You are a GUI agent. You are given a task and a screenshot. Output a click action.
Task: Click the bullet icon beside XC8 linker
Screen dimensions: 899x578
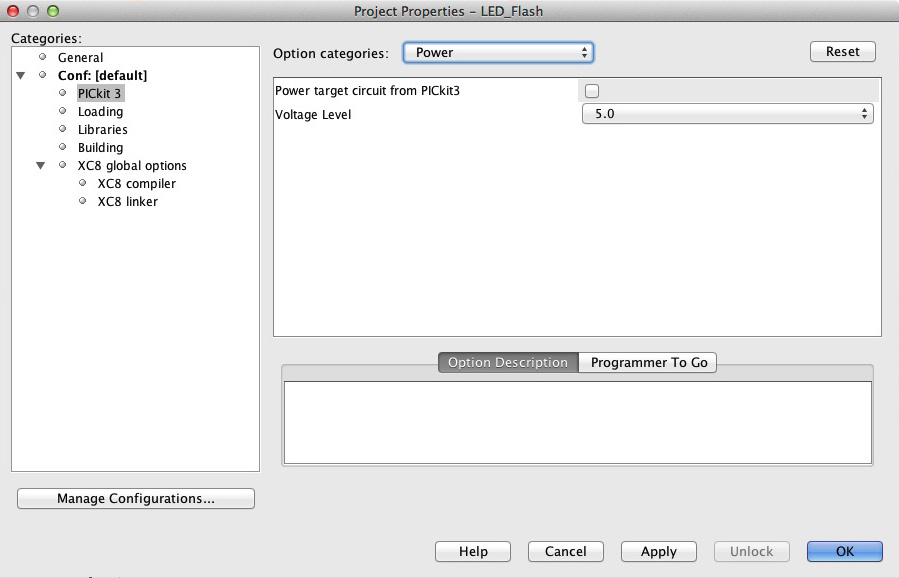[82, 201]
